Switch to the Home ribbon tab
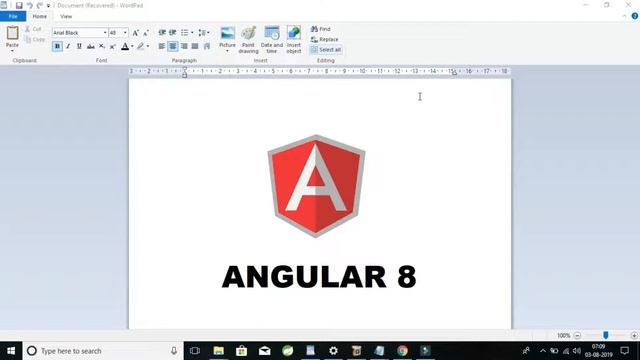 coord(40,16)
